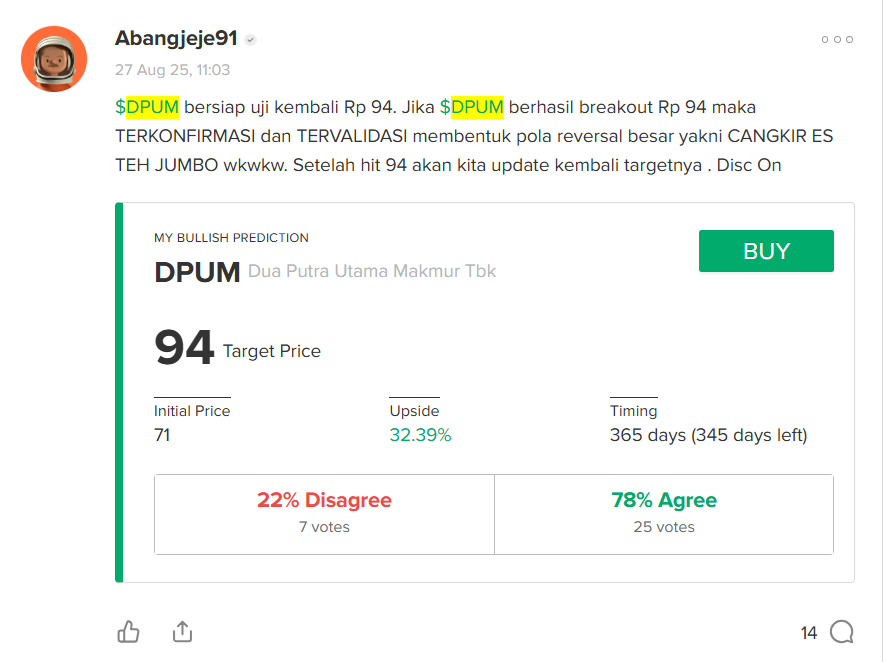Click Abangjeje91 astronaut avatar
This screenshot has height=662, width=883.
pos(54,59)
